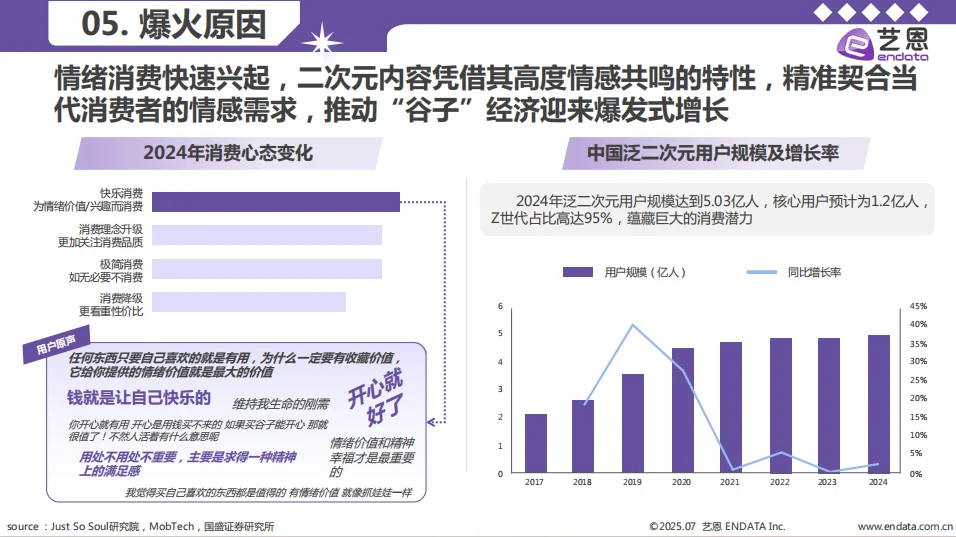Click the '05. 爆火原因' slide title

[x=174, y=24]
